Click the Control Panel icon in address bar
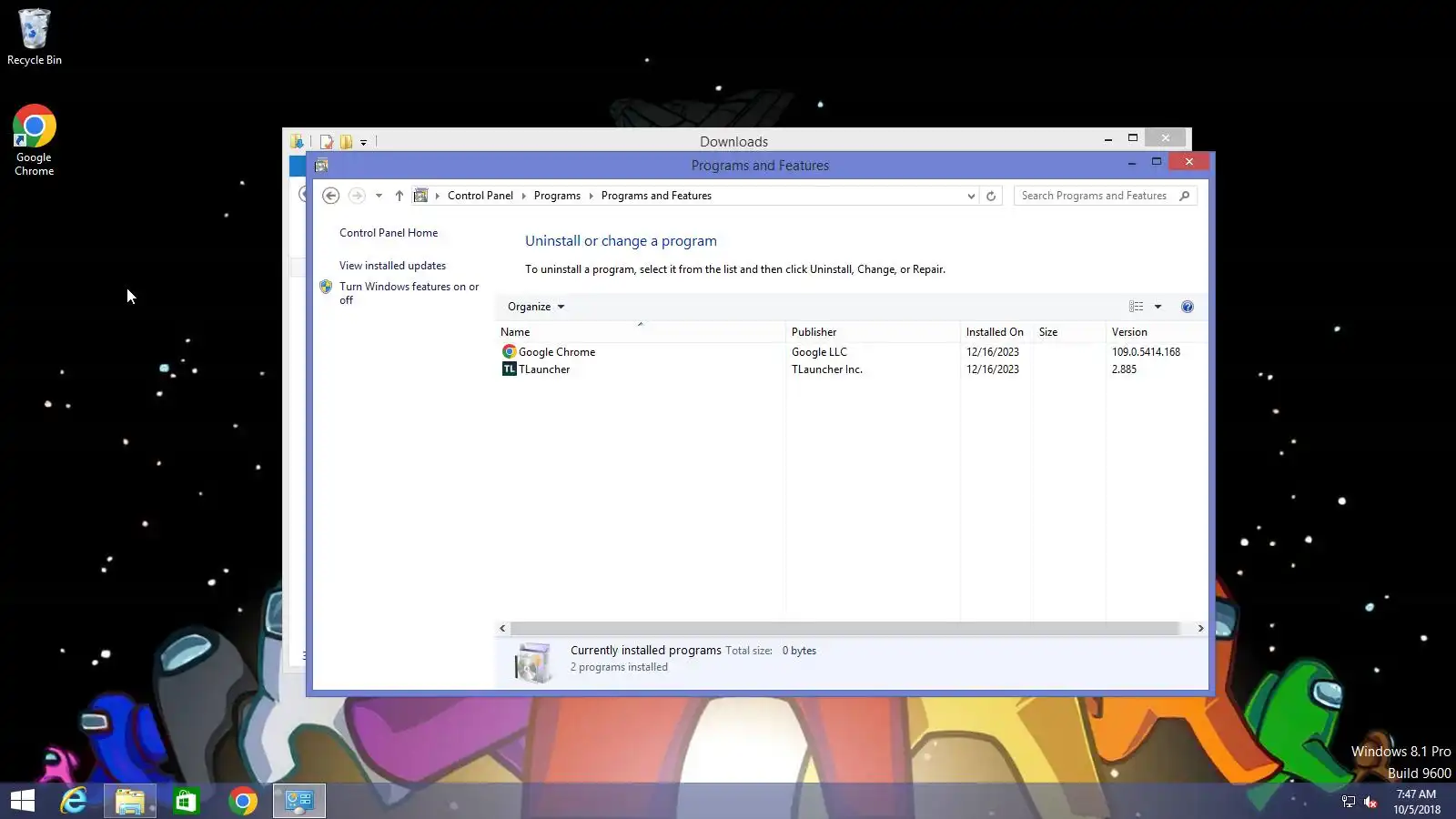 tap(420, 196)
